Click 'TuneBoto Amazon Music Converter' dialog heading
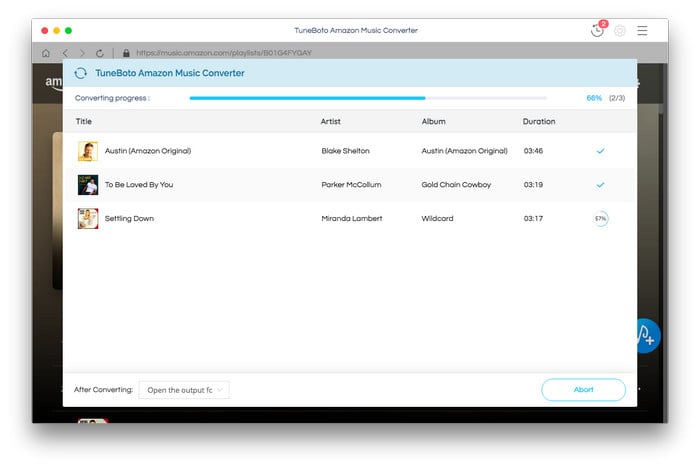Screen dimensions: 700x469 click(x=170, y=73)
